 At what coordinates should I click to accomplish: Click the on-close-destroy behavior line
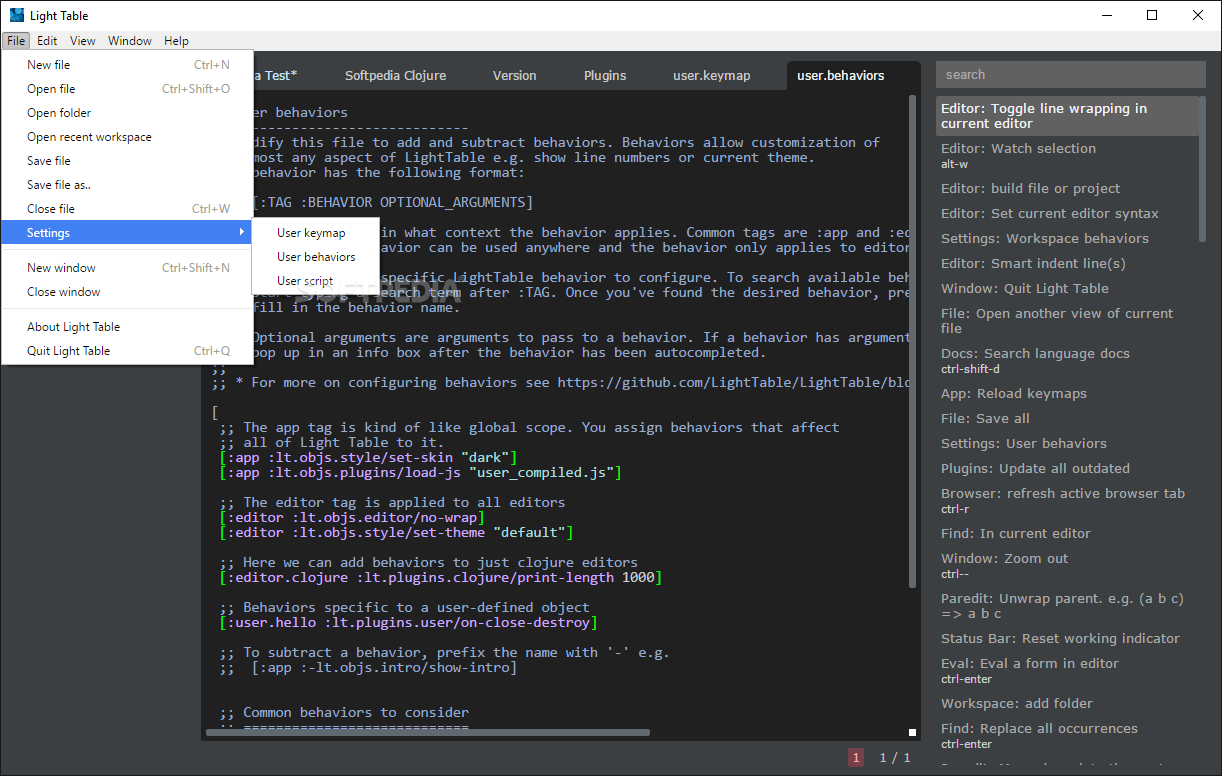[x=408, y=622]
